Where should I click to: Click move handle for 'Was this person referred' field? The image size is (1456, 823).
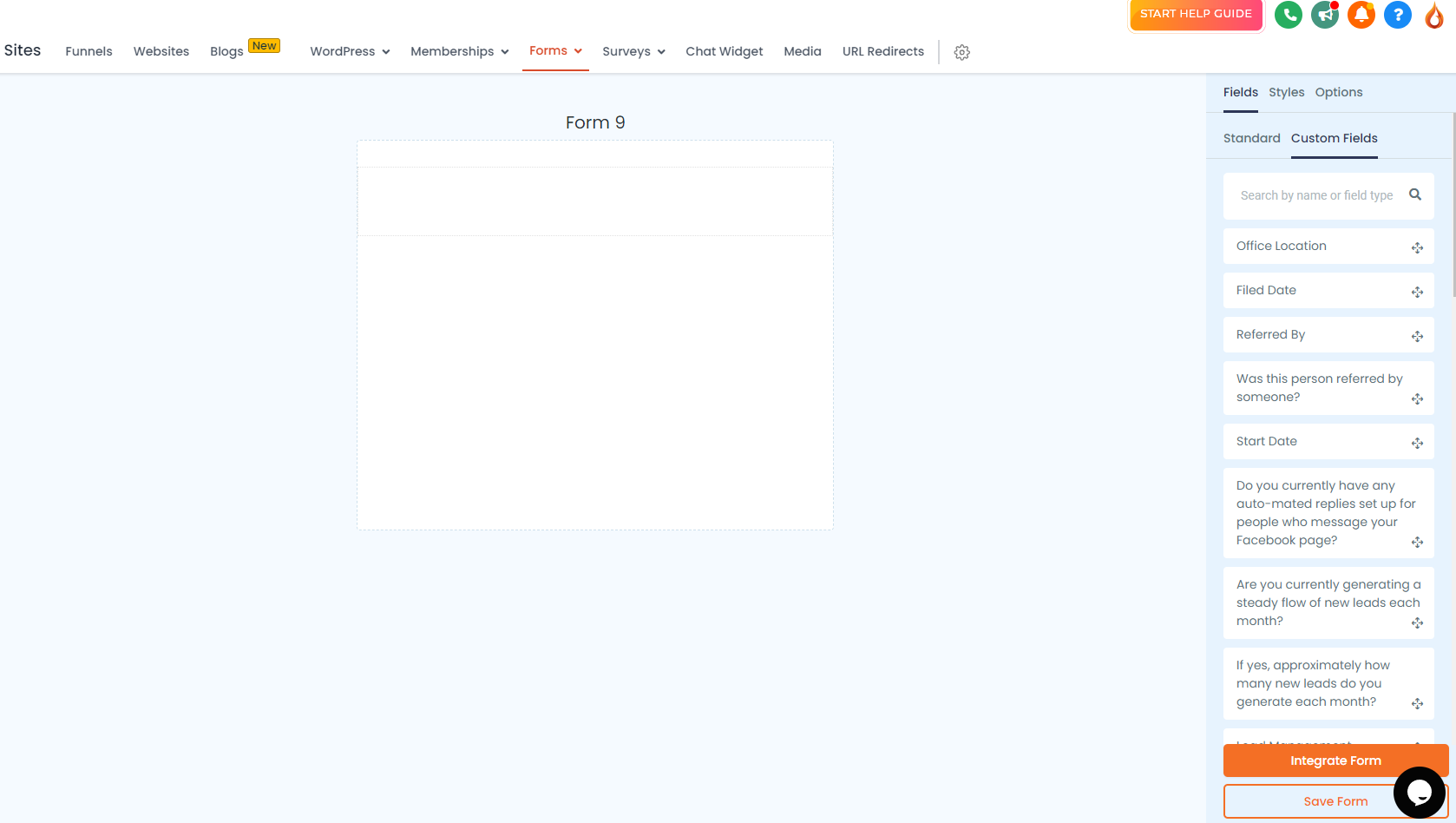[1417, 399]
